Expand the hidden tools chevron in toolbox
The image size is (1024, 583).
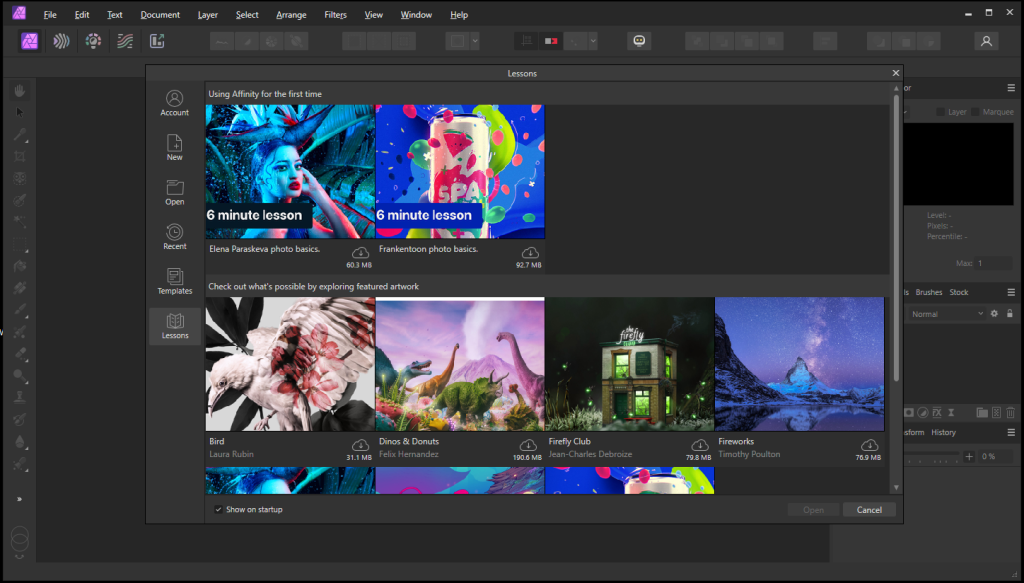tap(19, 499)
